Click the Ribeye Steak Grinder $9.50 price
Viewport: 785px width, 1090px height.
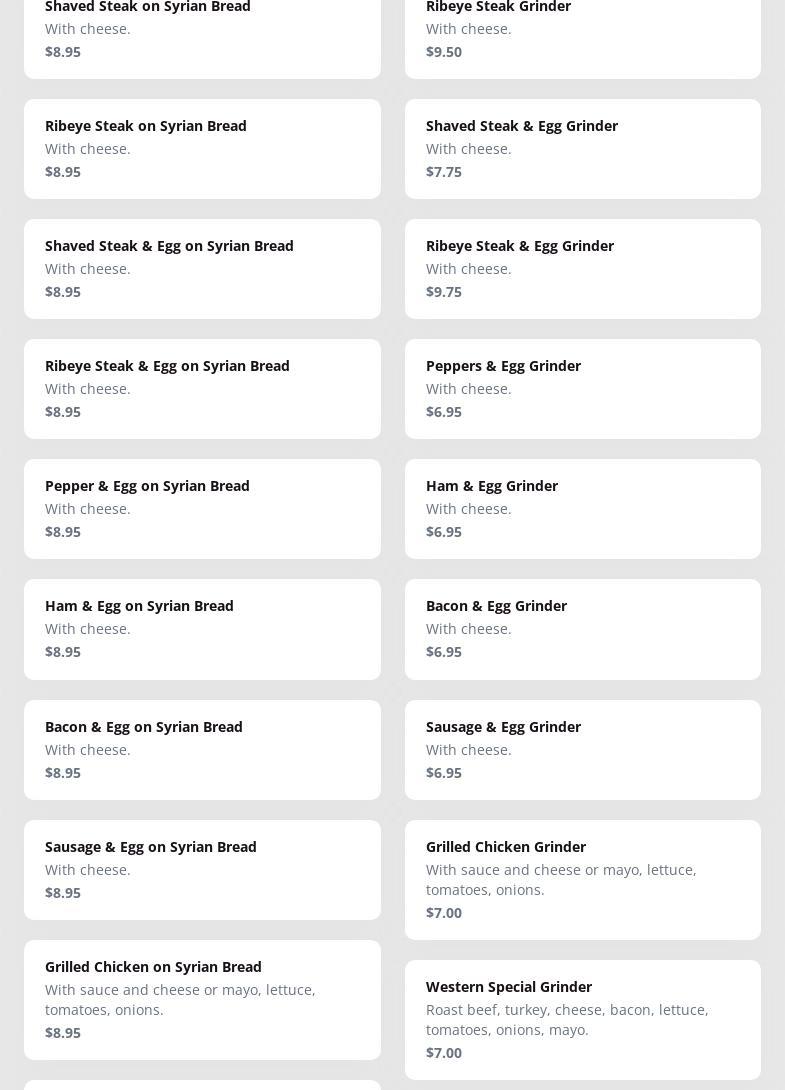point(444,52)
